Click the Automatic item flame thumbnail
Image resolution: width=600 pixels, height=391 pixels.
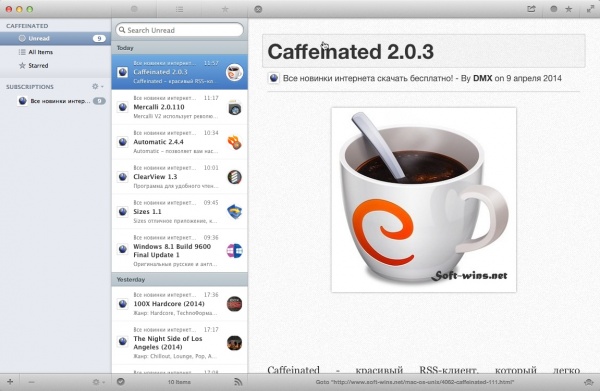pos(235,143)
